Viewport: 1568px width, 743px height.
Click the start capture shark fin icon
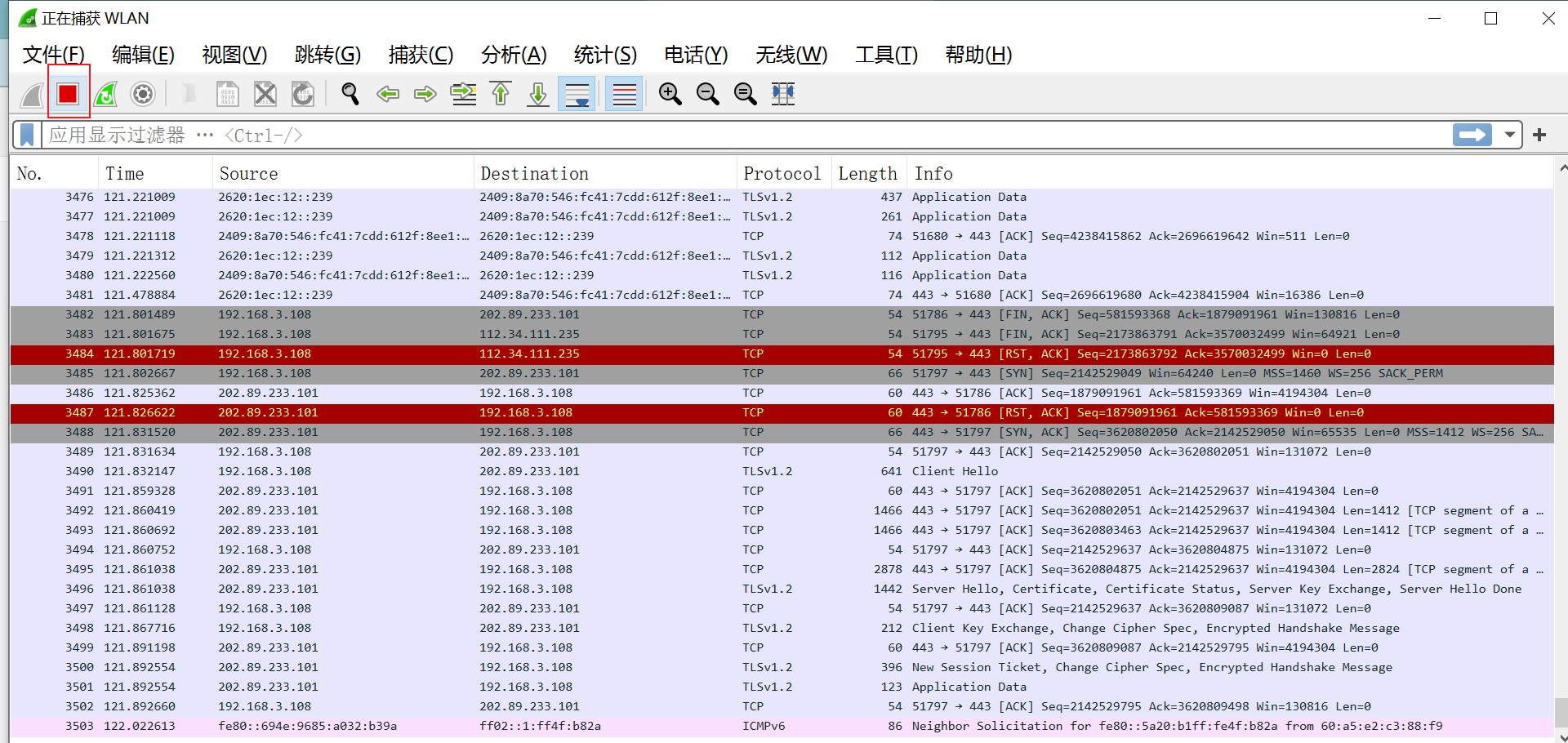32,94
